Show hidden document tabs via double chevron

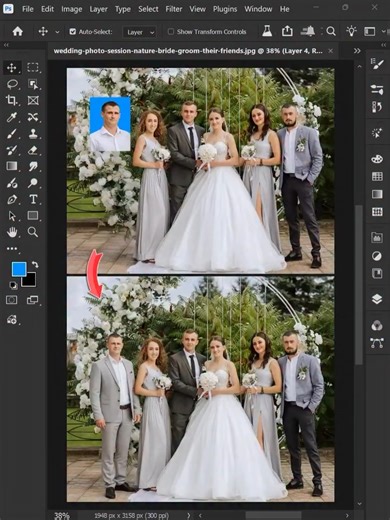click(357, 51)
